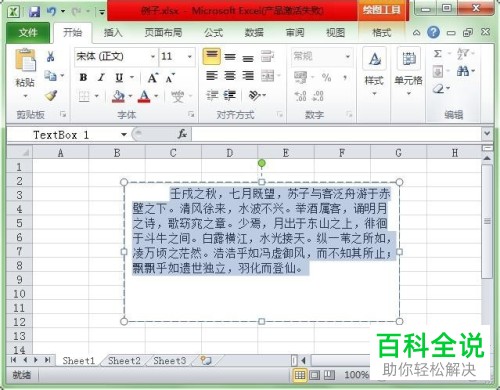Open the font size dropdown

[190, 56]
